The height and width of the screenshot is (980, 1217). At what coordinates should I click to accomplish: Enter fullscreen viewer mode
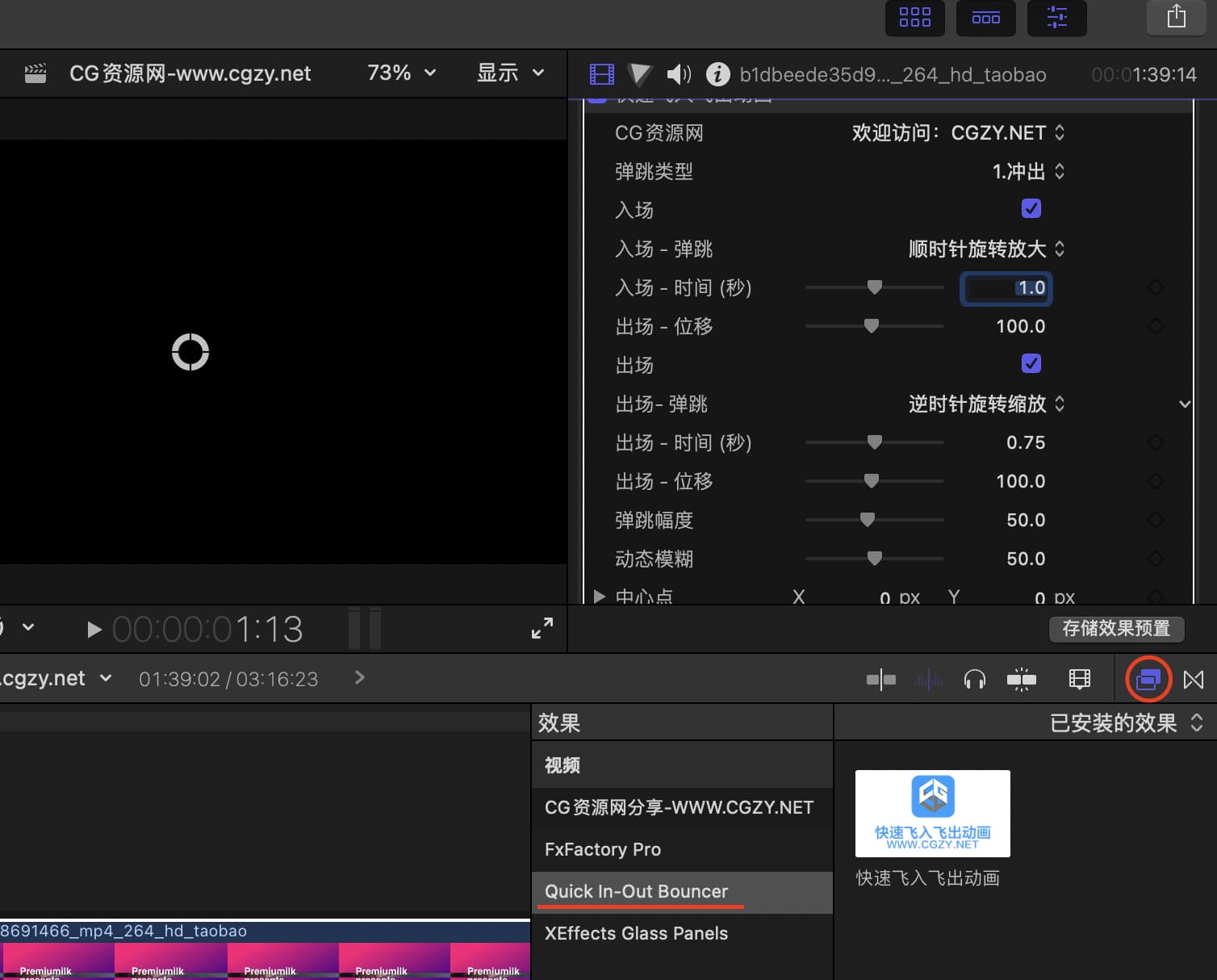click(542, 628)
